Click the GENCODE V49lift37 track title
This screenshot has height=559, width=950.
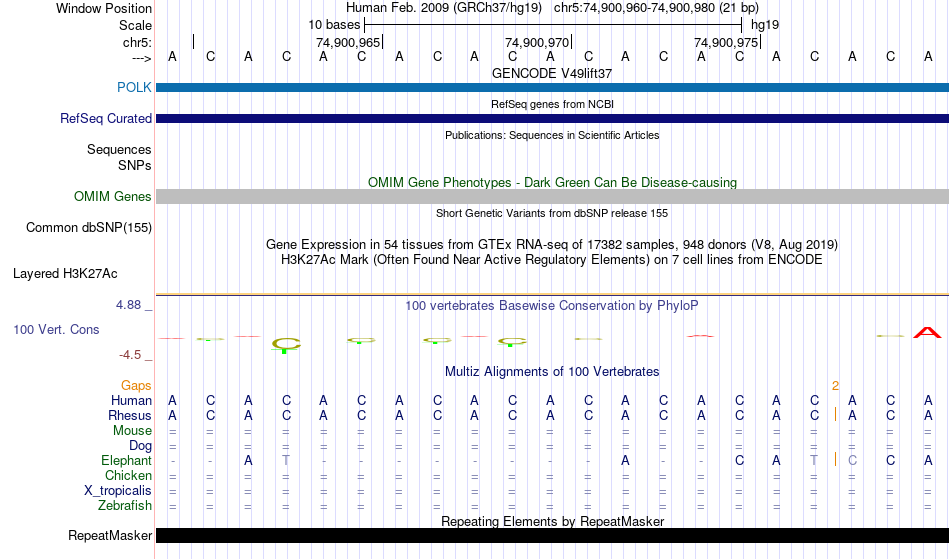tap(552, 73)
